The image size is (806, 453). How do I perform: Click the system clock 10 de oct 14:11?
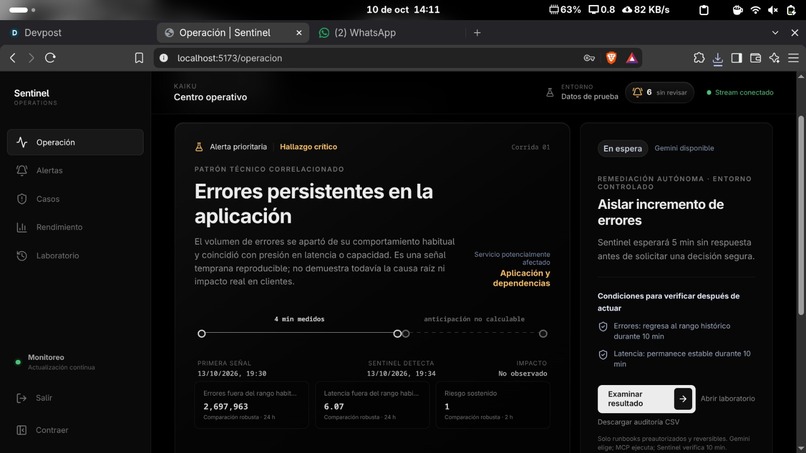pyautogui.click(x=403, y=10)
